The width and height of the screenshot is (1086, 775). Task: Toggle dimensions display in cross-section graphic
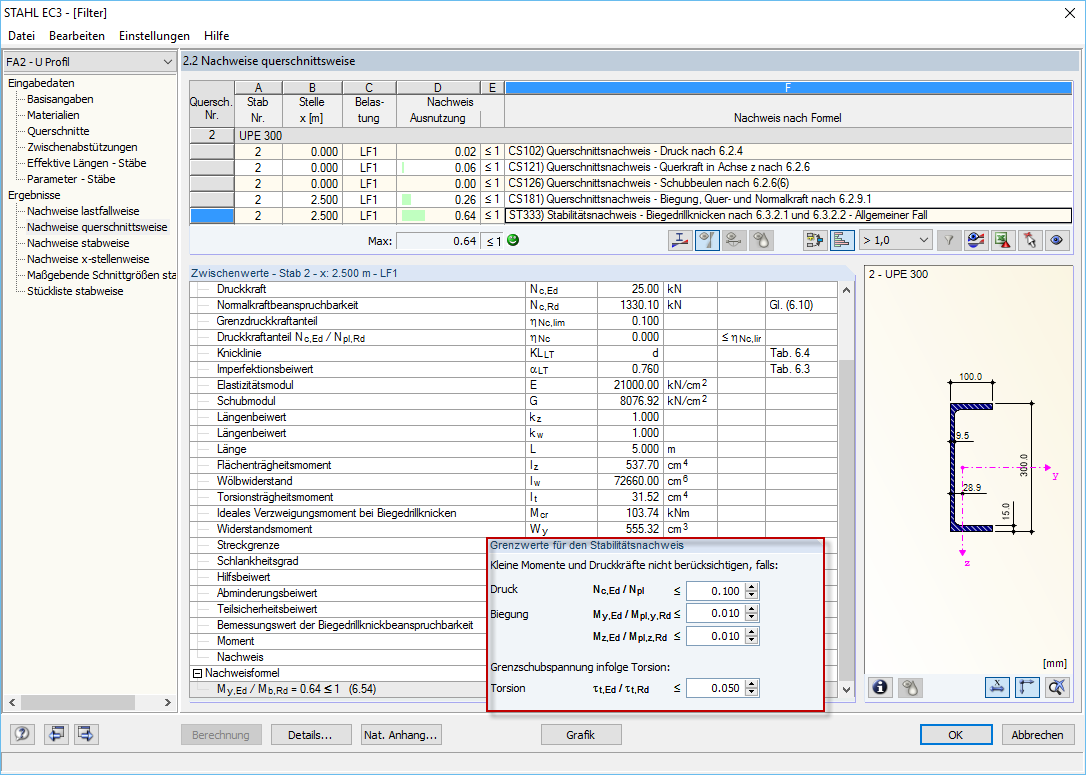pyautogui.click(x=997, y=687)
